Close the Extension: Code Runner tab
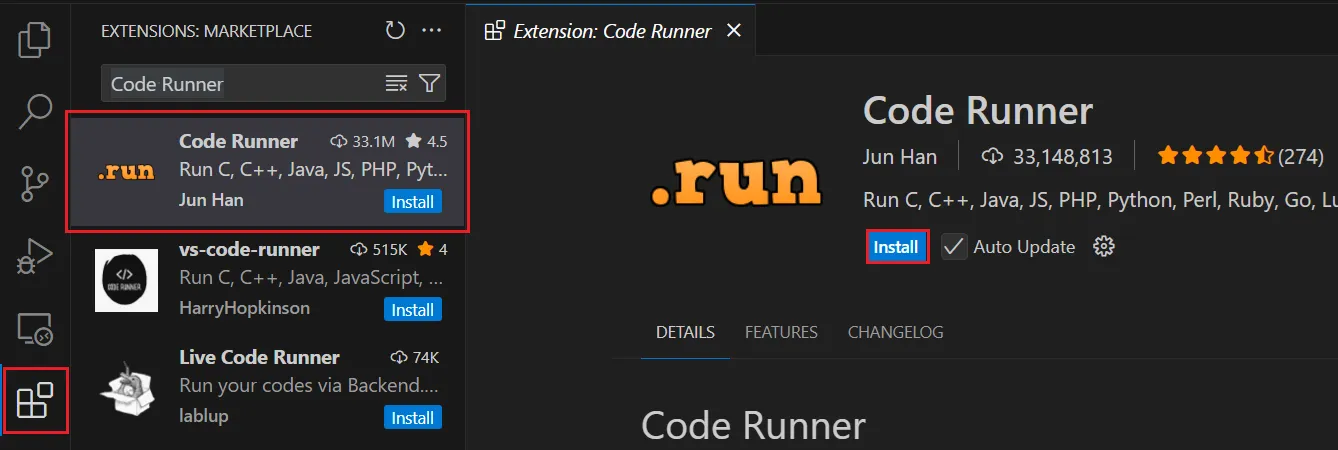The height and width of the screenshot is (450, 1338). tap(733, 31)
